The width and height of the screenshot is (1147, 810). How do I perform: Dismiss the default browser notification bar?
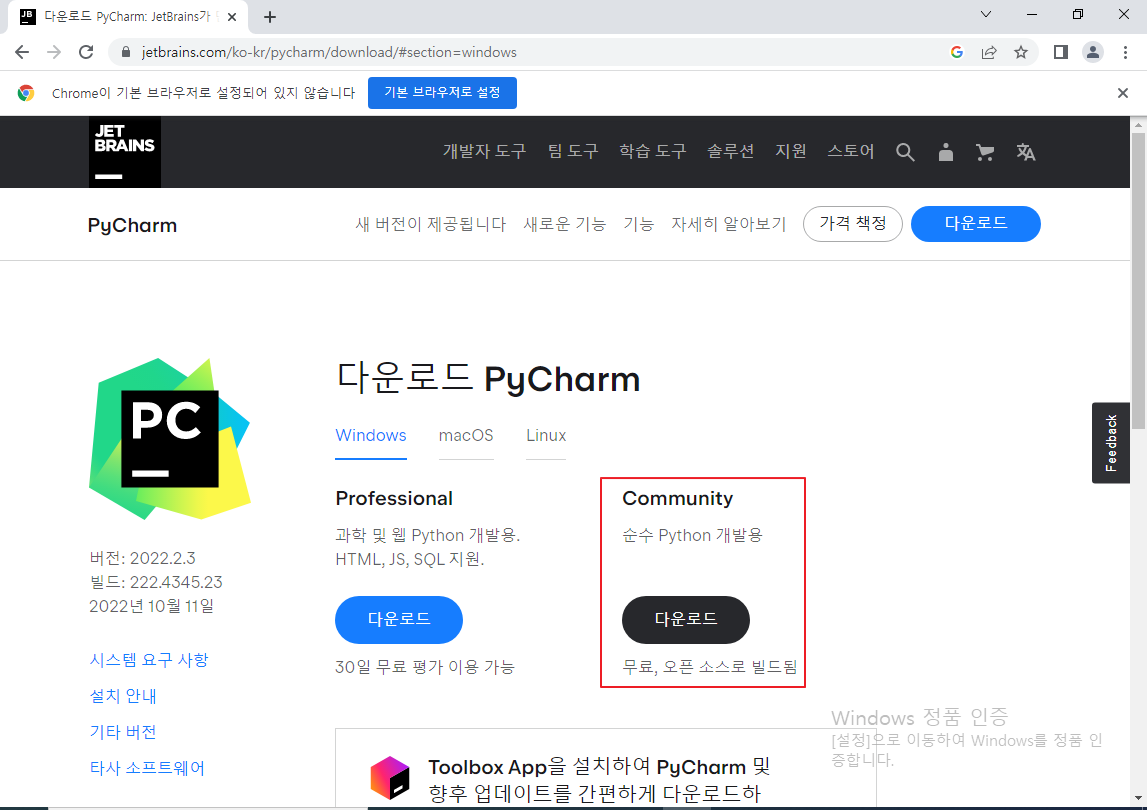[1123, 93]
